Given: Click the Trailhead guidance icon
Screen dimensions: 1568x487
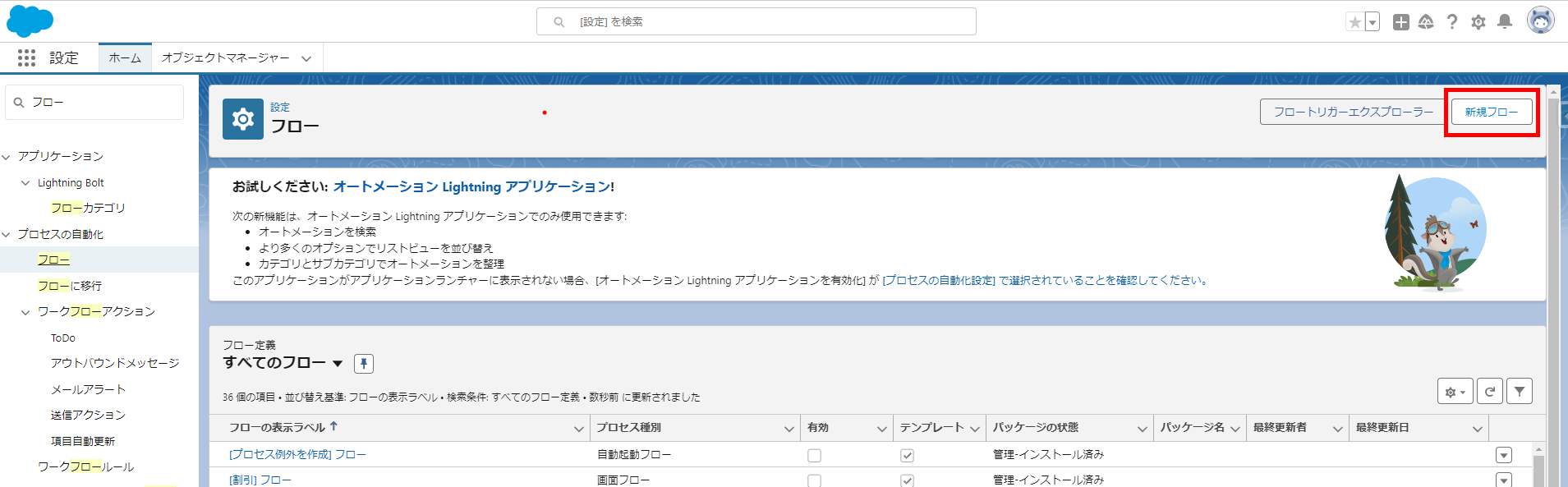Looking at the screenshot, I should point(1426,22).
